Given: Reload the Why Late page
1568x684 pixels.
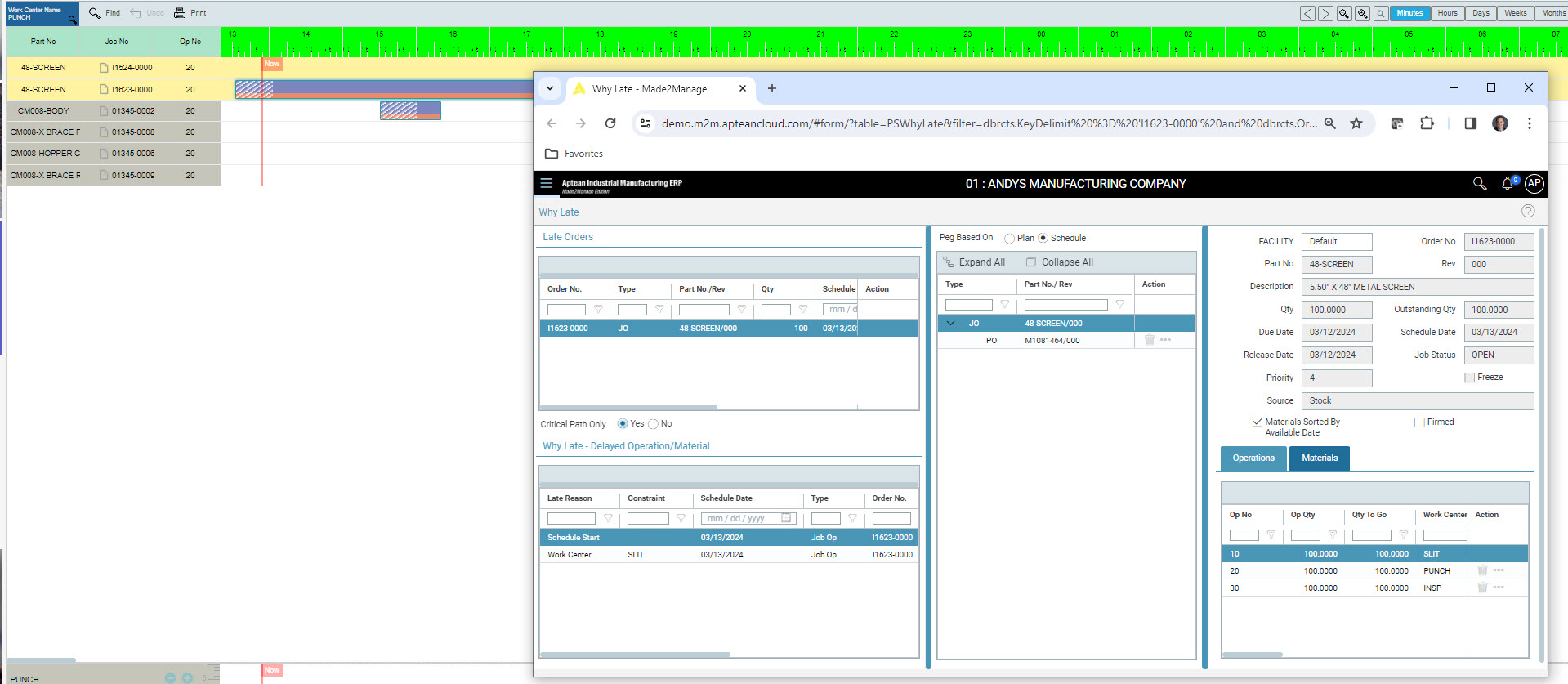Looking at the screenshot, I should 610,123.
